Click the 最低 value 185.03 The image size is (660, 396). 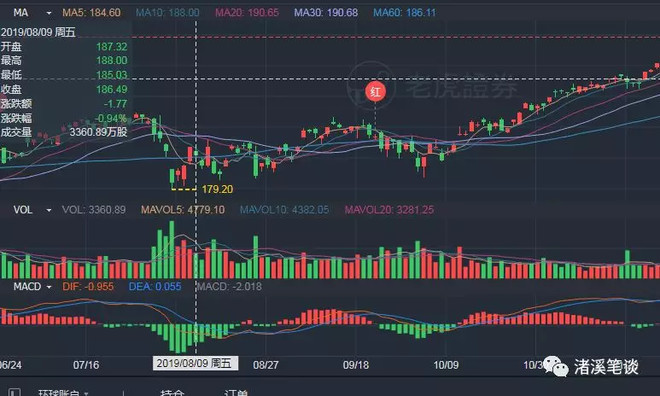(x=112, y=75)
